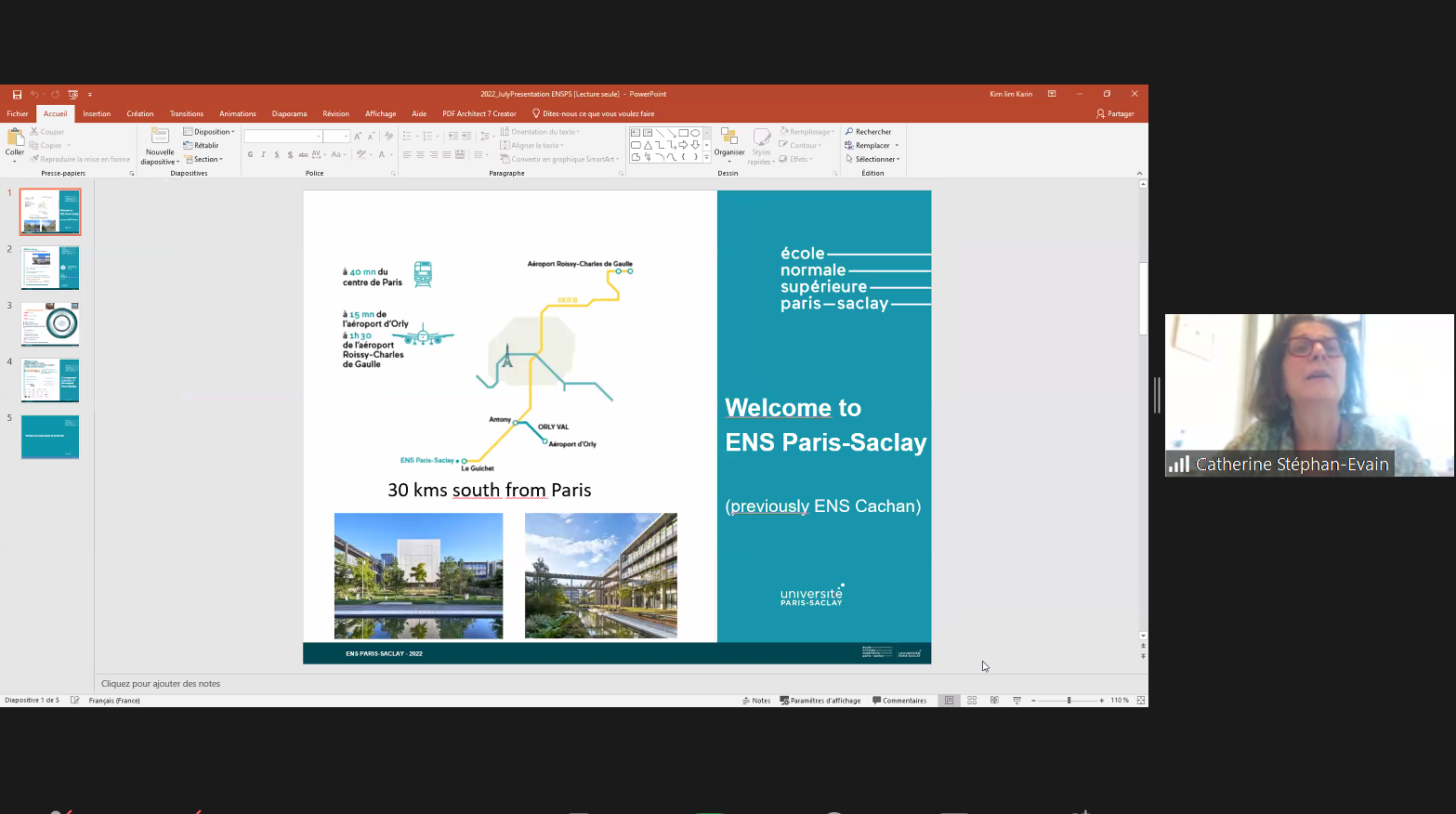Toggle italic formatting (I)
This screenshot has width=1456, height=814.
pos(263,155)
